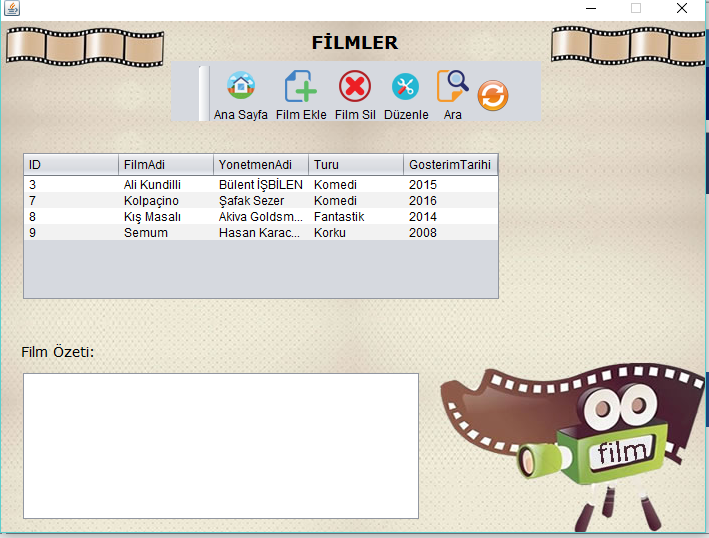Click the orange refresh icon
Image resolution: width=709 pixels, height=538 pixels.
coord(493,96)
